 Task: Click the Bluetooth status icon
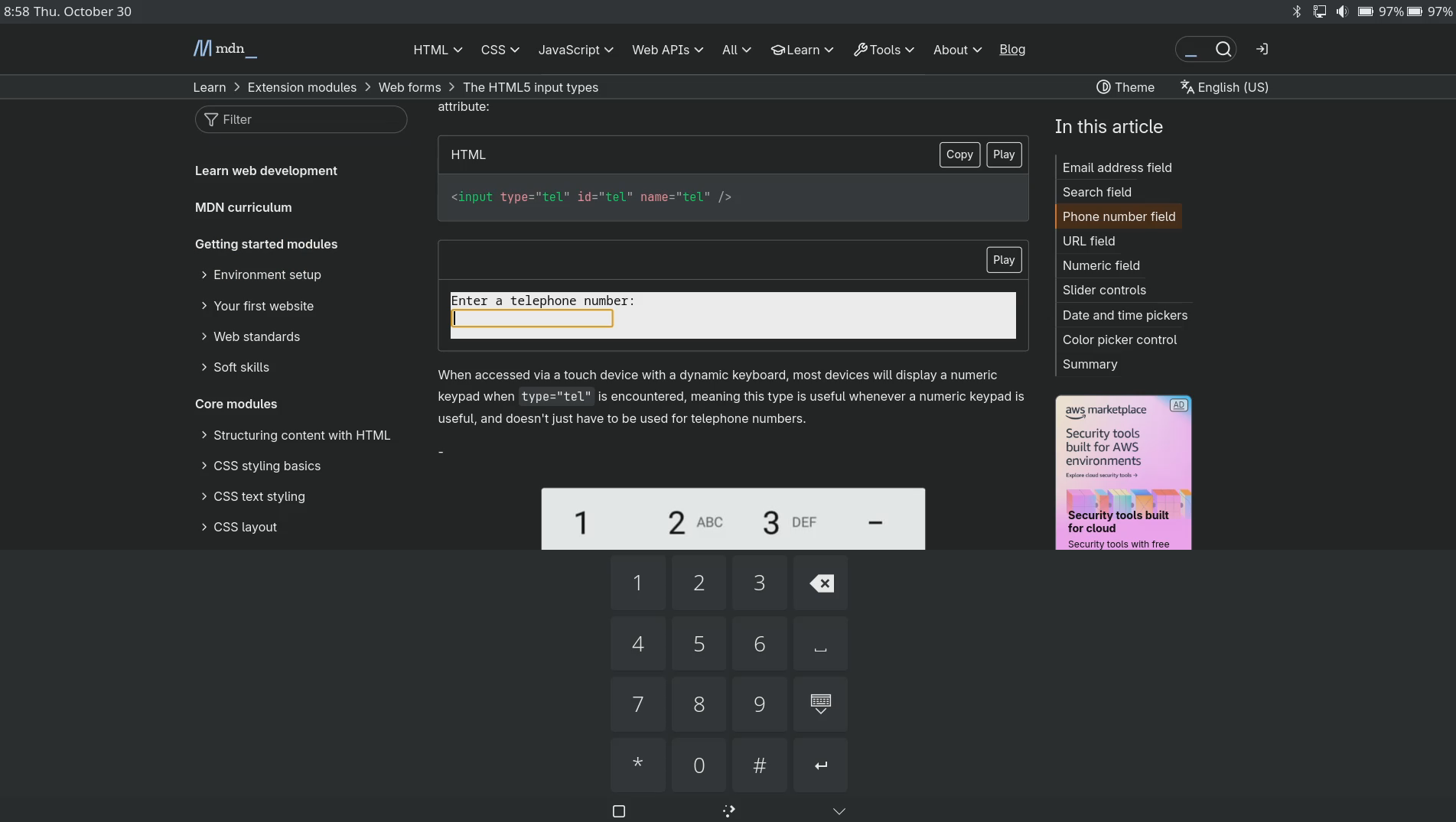click(1297, 11)
